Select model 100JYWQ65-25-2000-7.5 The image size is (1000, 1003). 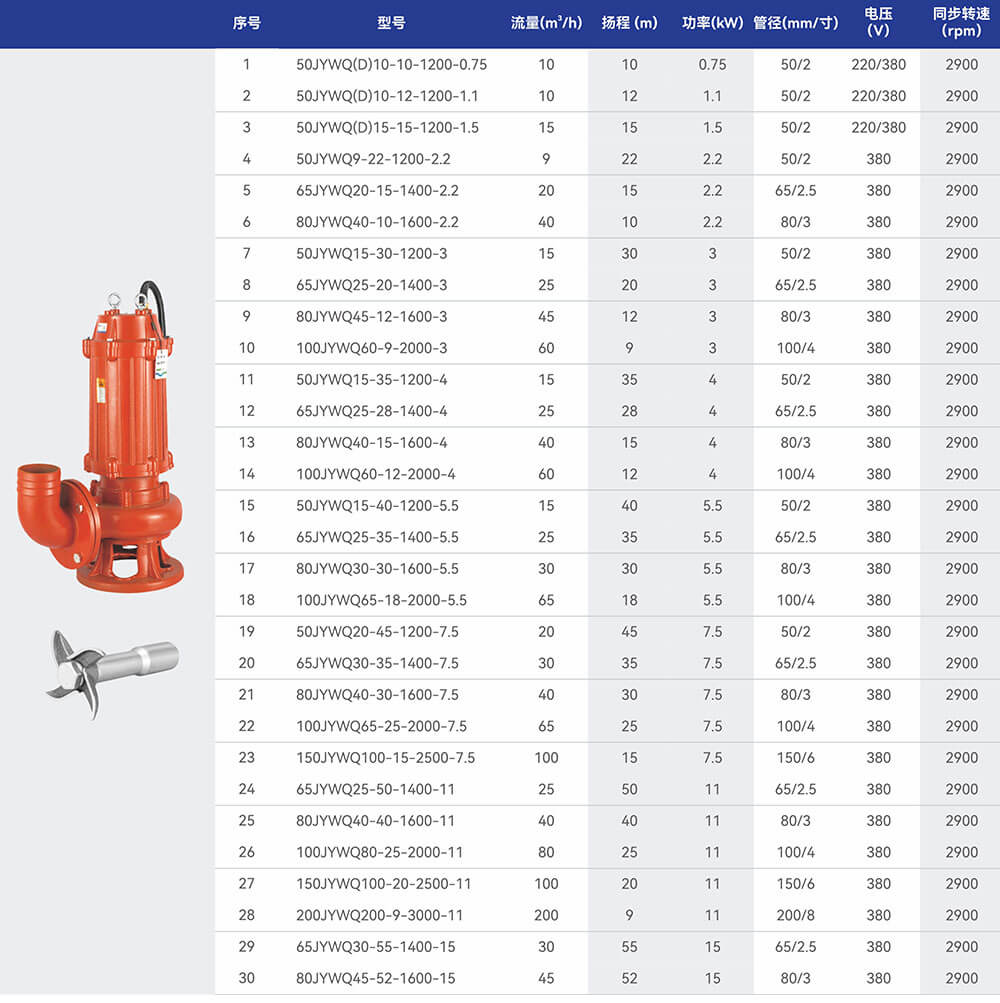(x=381, y=726)
